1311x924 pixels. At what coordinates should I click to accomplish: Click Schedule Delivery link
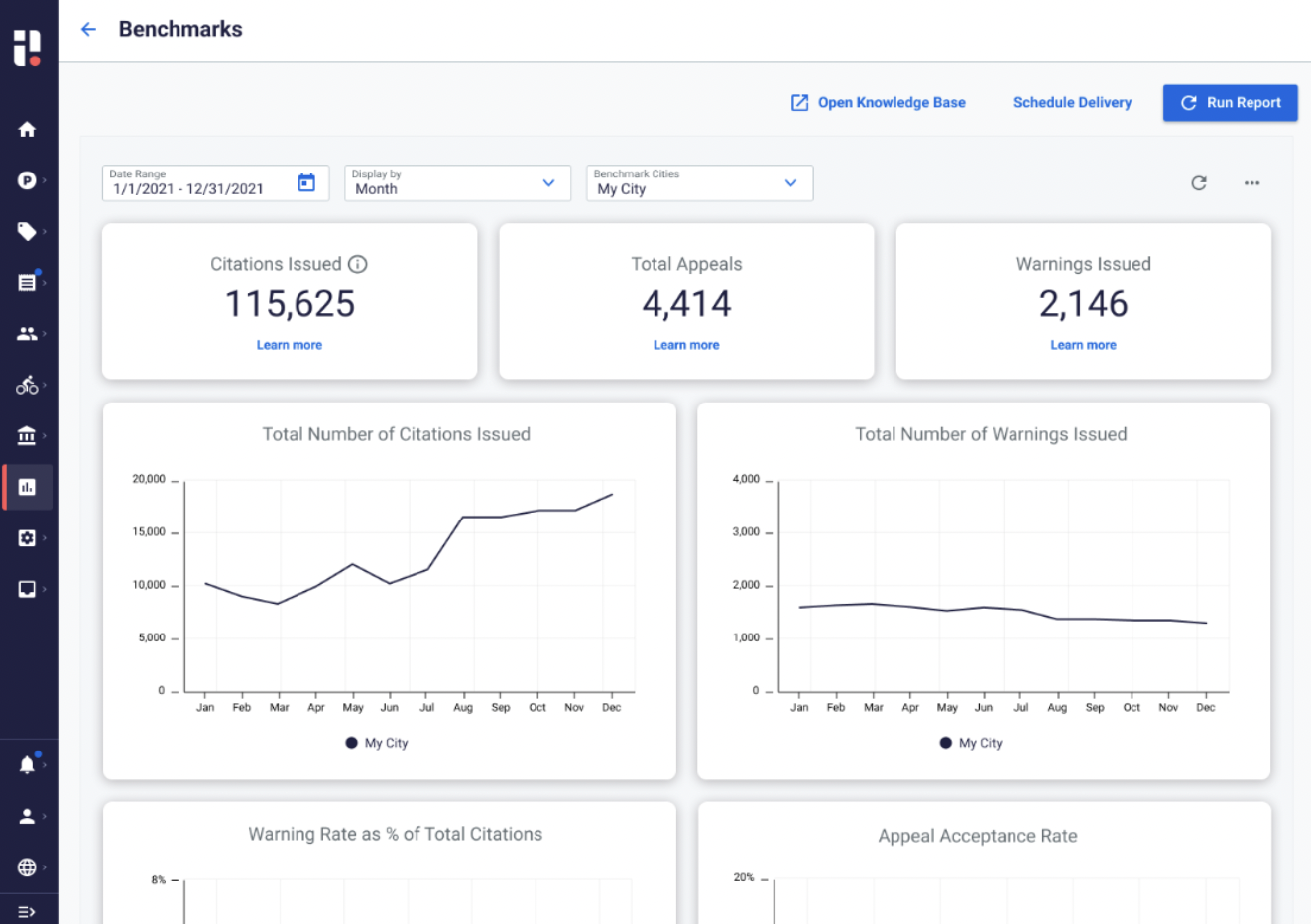pos(1072,103)
